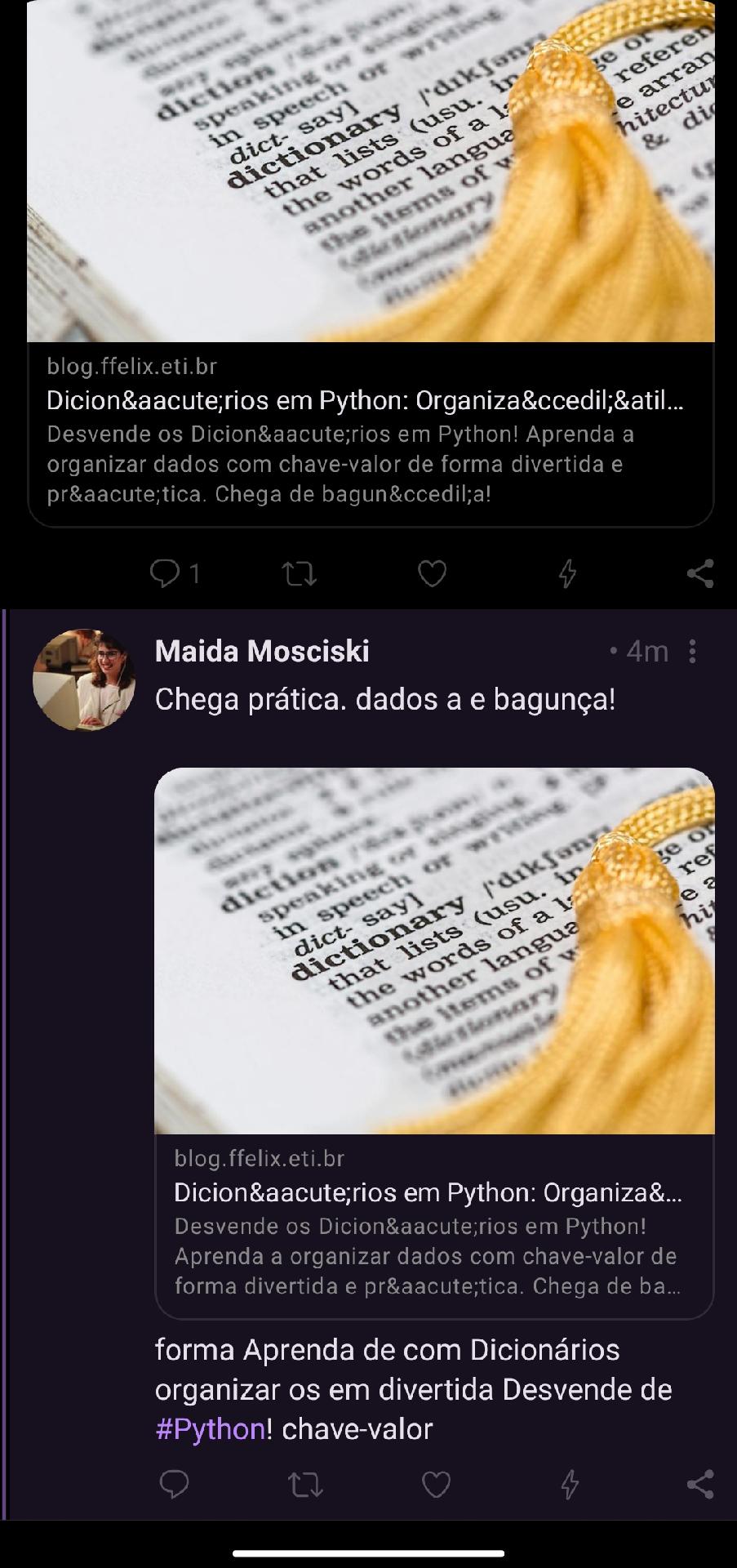Open the top dictionary preview image
Screen dimensions: 737x1568
pos(371,171)
